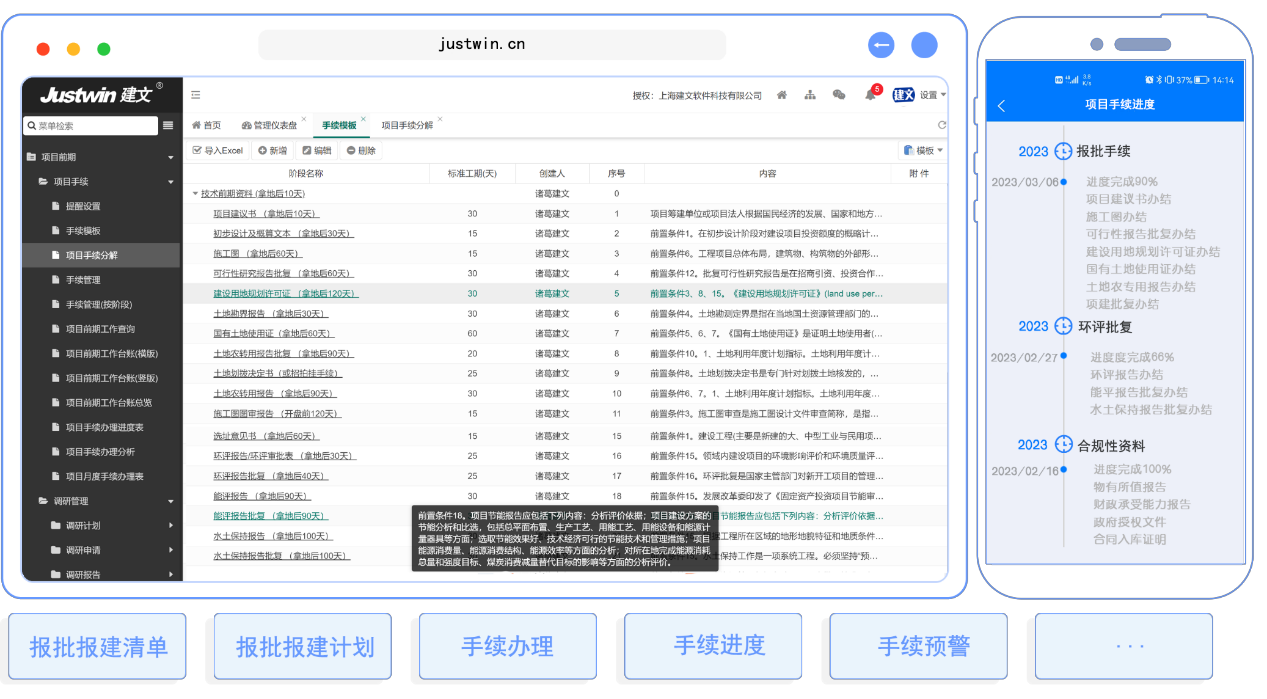Click the 导入Excel button
Viewport: 1267px width, 699px height.
(218, 150)
